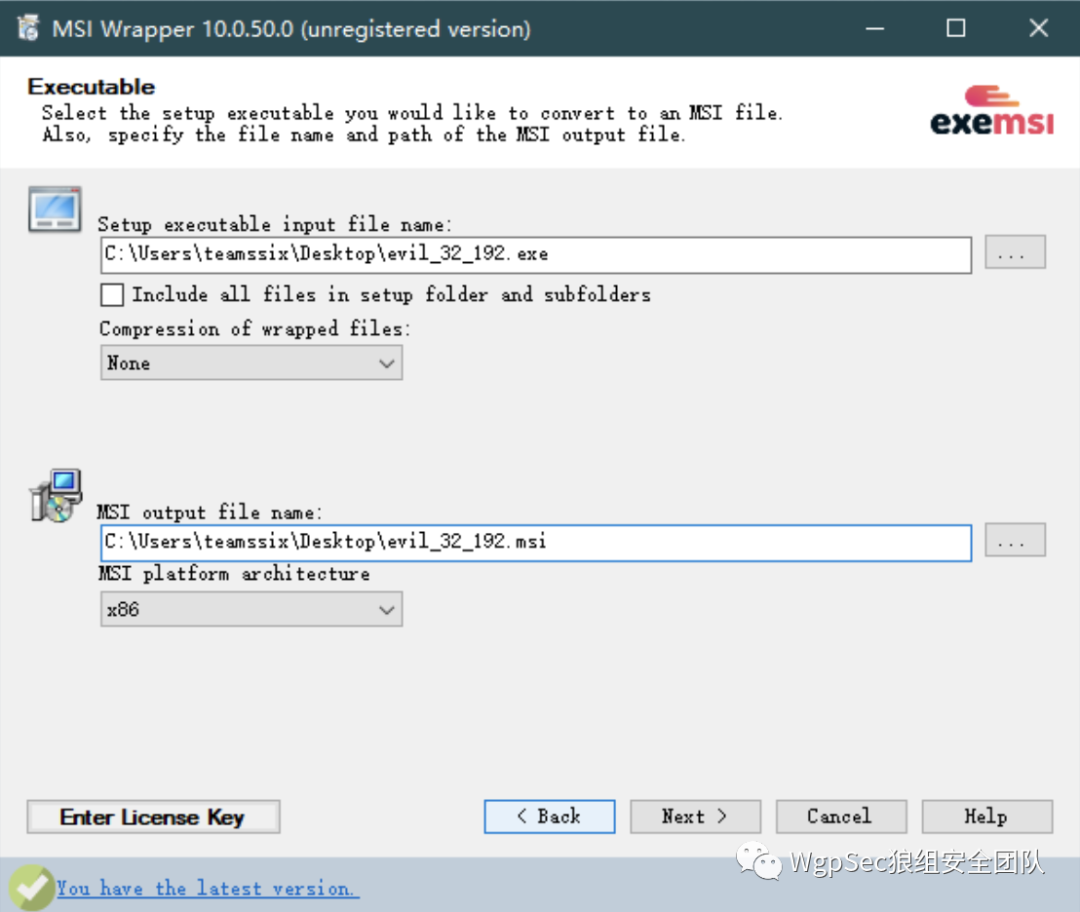Click the MSI Wrapper title bar app icon
1080x912 pixels.
coord(28,28)
